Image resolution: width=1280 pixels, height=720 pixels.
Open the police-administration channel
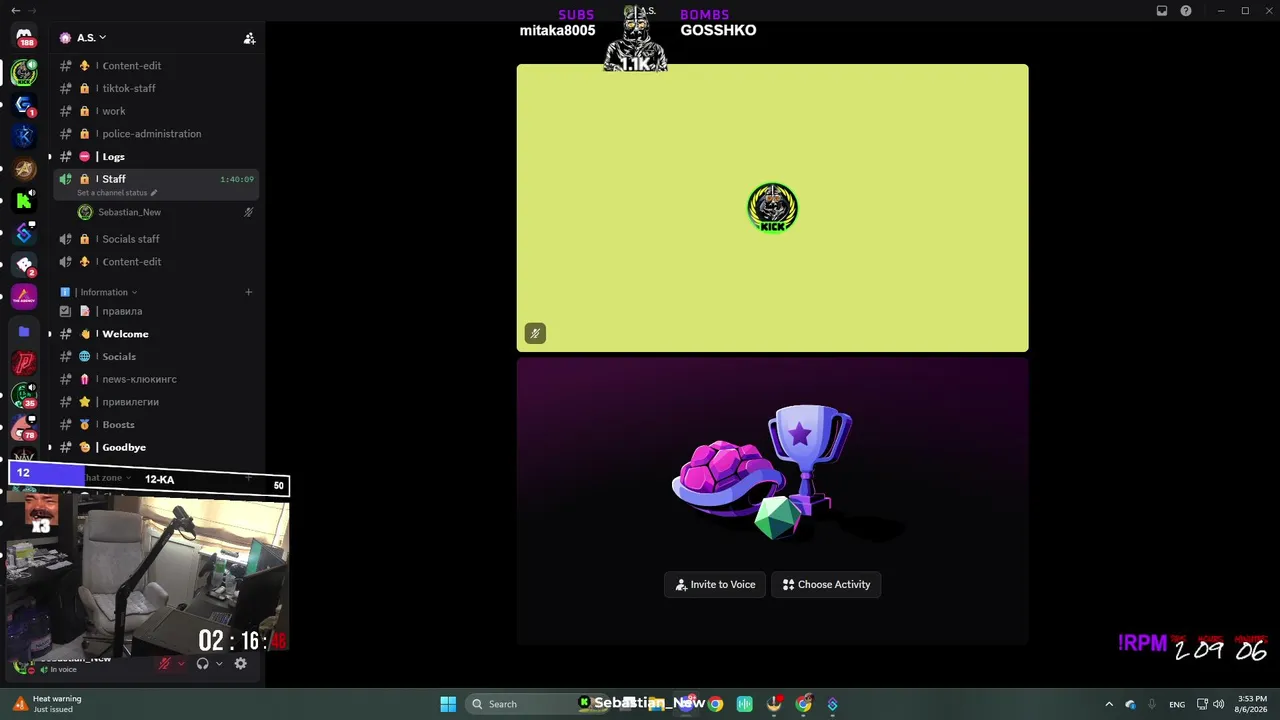(155, 134)
